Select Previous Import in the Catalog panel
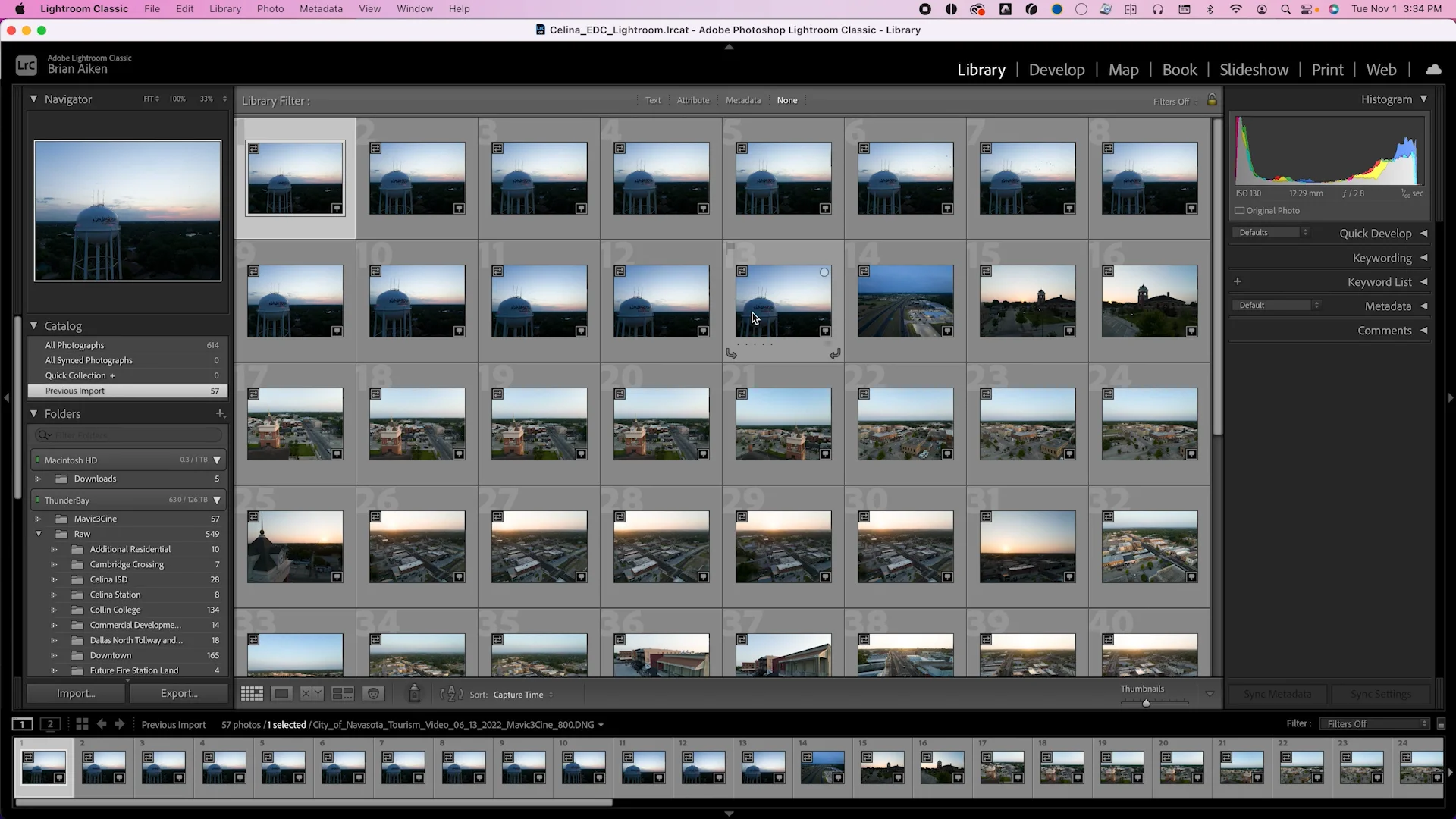The image size is (1456, 819). [x=74, y=391]
